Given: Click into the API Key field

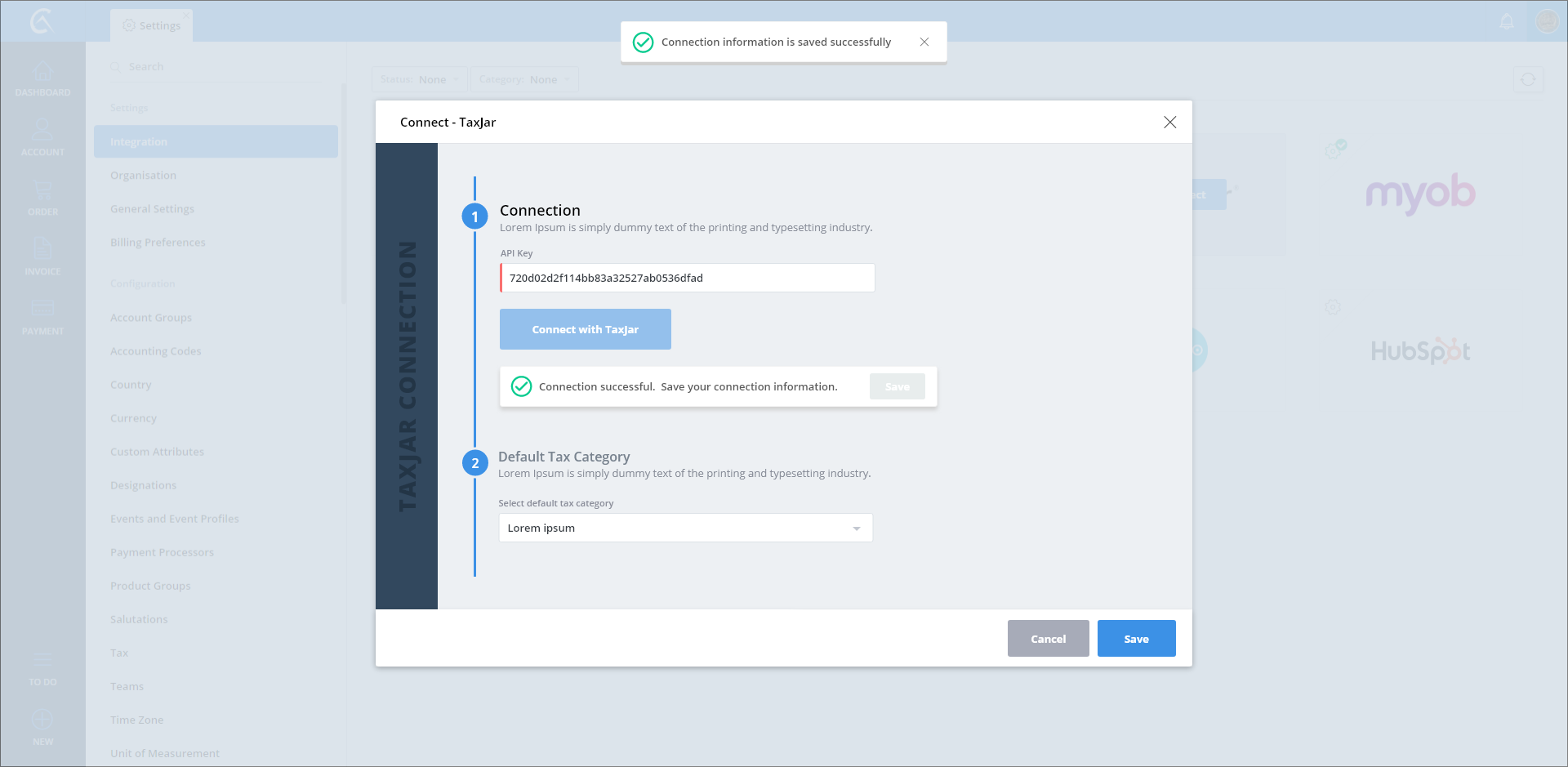Looking at the screenshot, I should (x=687, y=278).
